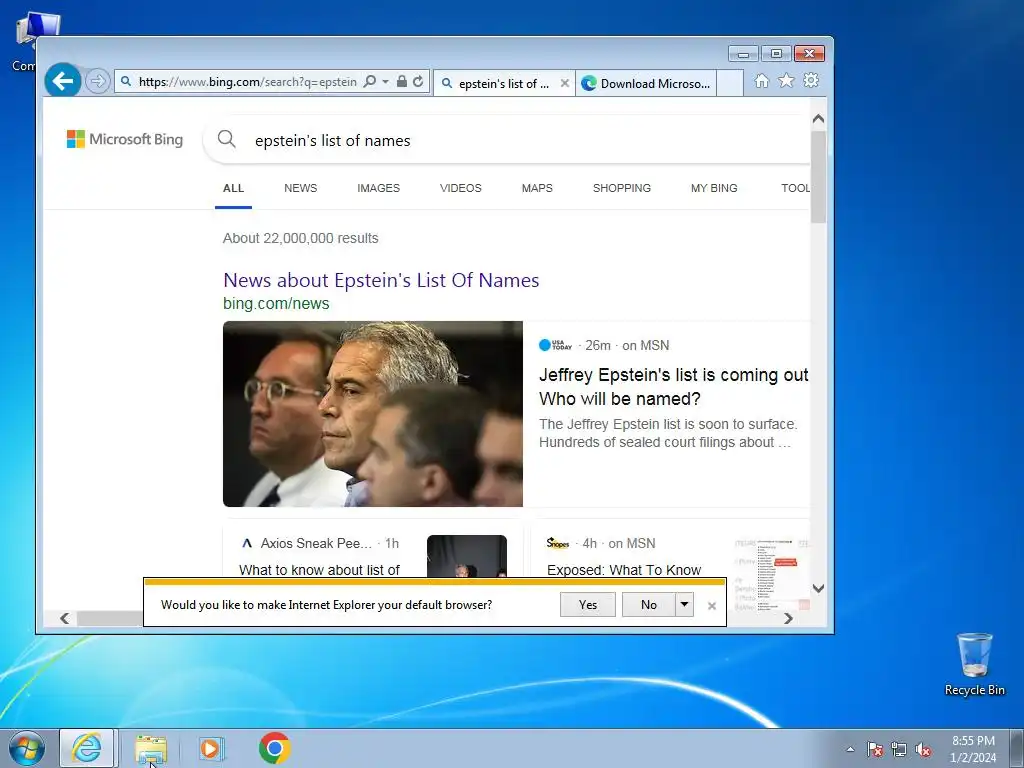Click the horizontal scrollbar left arrow

(65, 618)
